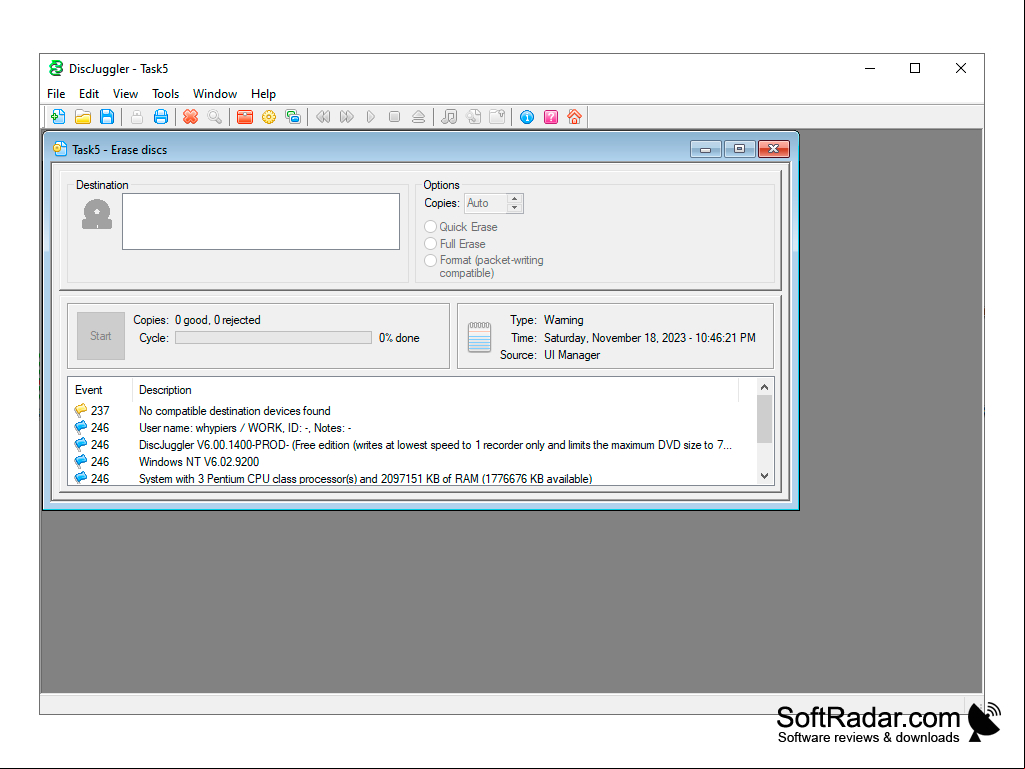Screen dimensions: 1025x769
Task: Click the red toolbox toolbar icon
Action: click(x=245, y=117)
